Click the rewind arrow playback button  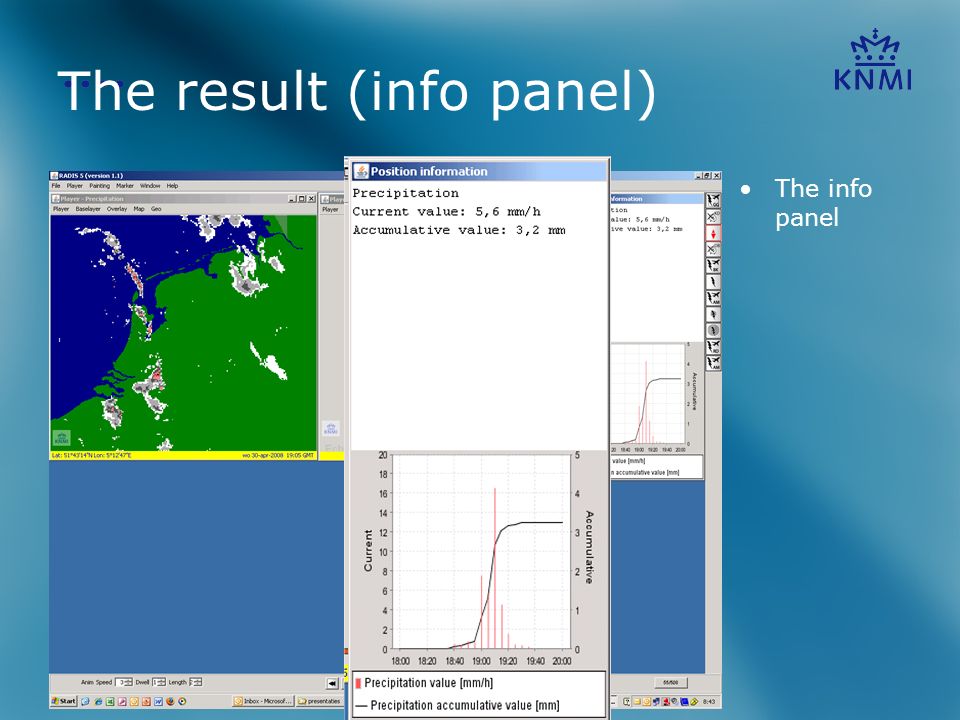[x=332, y=683]
